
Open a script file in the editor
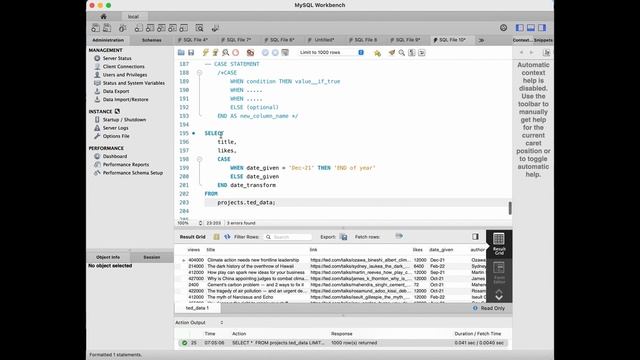click(x=181, y=53)
